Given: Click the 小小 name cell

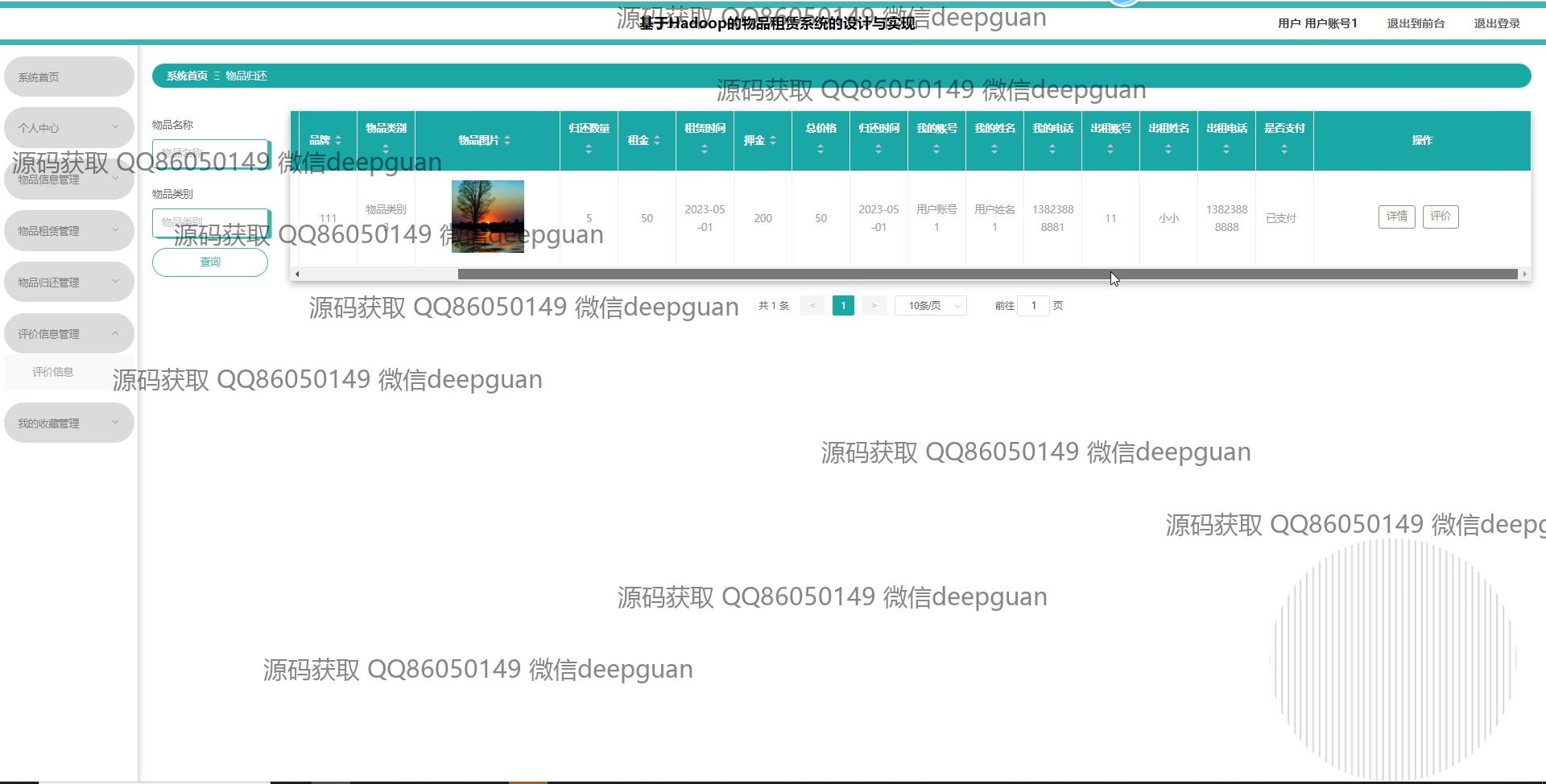Looking at the screenshot, I should click(1168, 218).
